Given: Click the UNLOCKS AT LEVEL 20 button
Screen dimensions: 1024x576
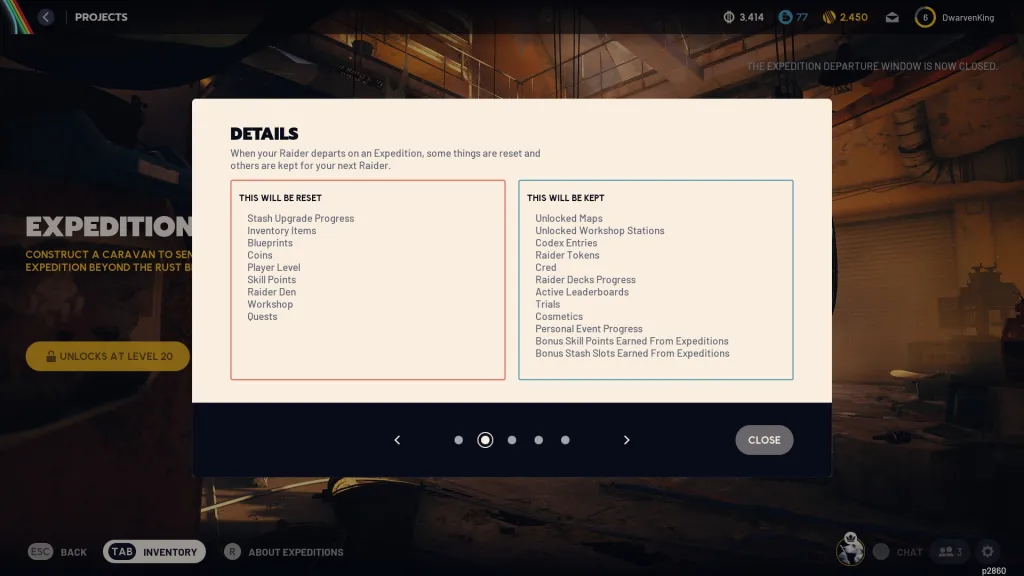Looking at the screenshot, I should pyautogui.click(x=108, y=356).
